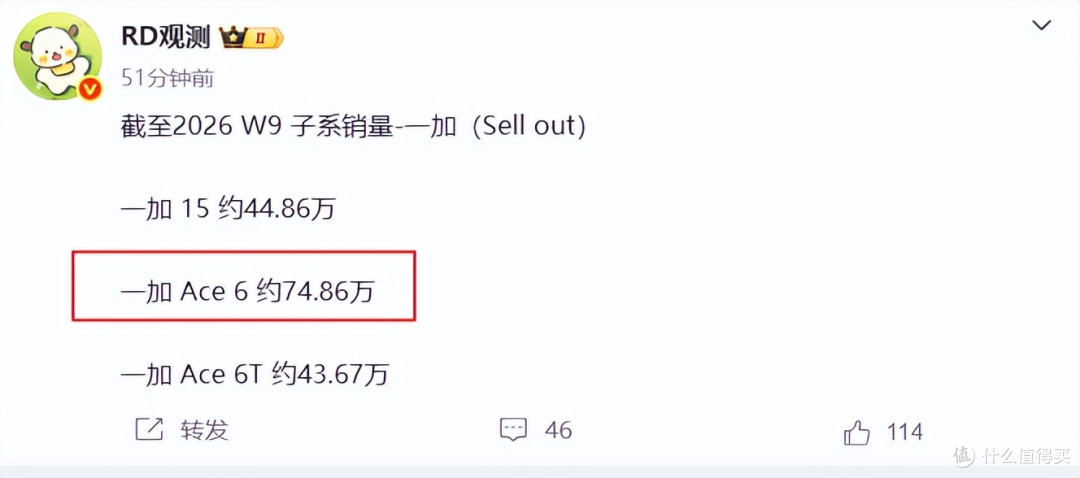Open comments via speech bubble icon
The height and width of the screenshot is (478, 1080).
coord(513,430)
